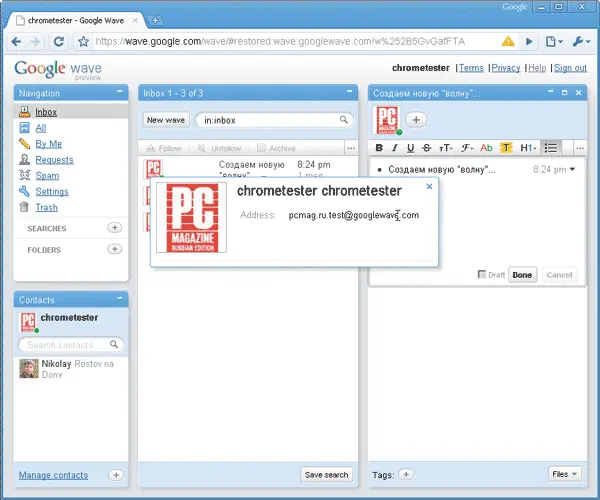
Task: Open the Settings navigation link
Action: click(52, 192)
